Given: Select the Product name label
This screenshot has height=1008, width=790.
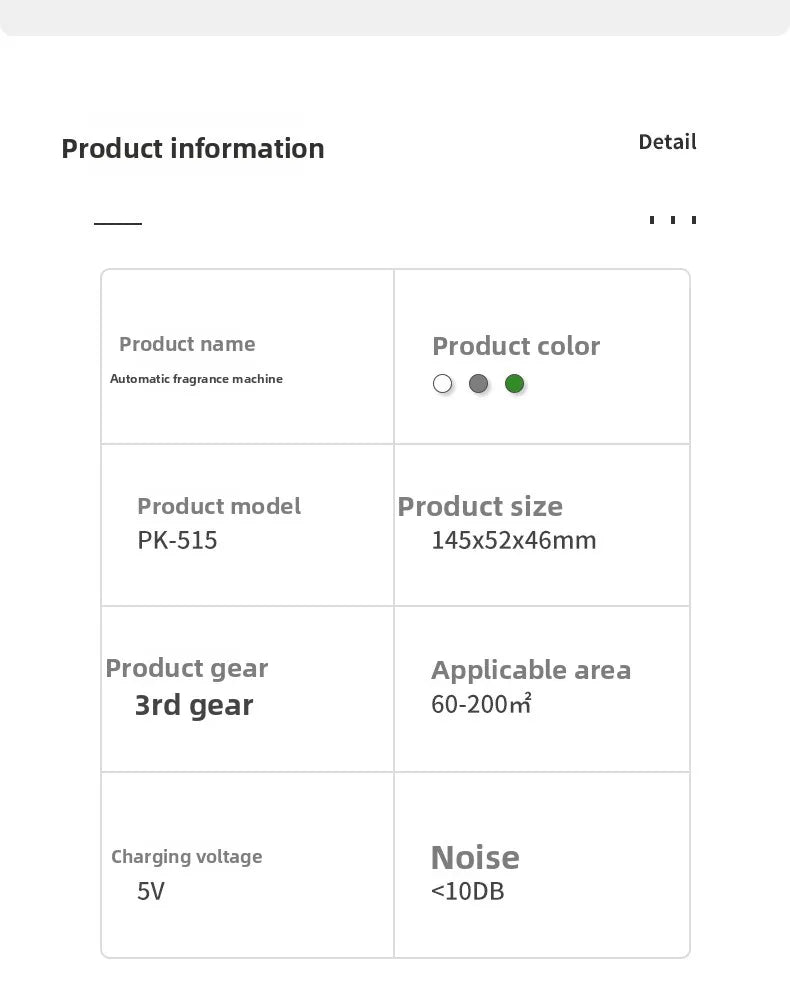Looking at the screenshot, I should 187,344.
